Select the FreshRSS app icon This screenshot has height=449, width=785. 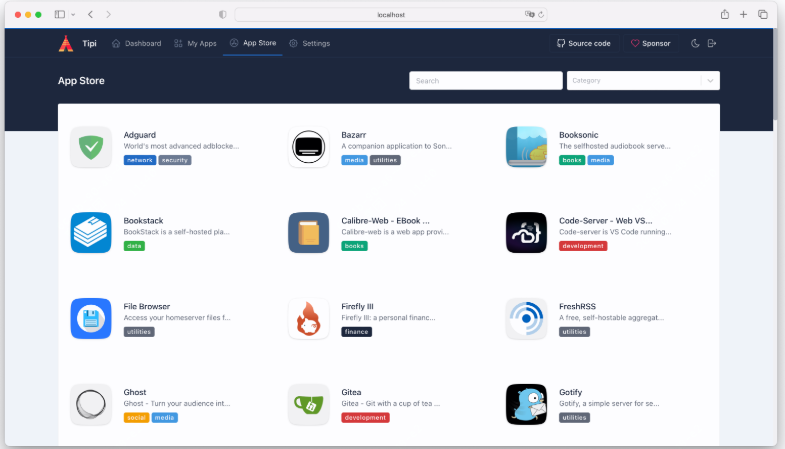526,318
